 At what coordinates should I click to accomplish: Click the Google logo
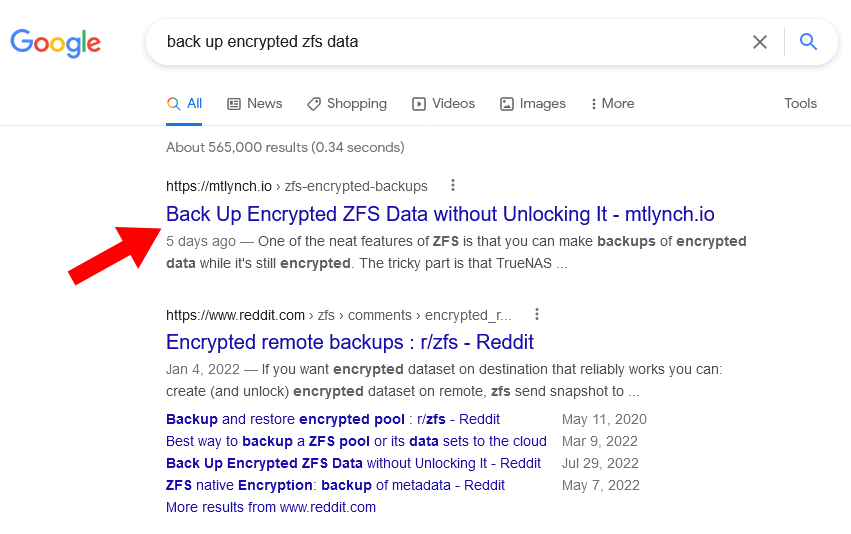56,42
